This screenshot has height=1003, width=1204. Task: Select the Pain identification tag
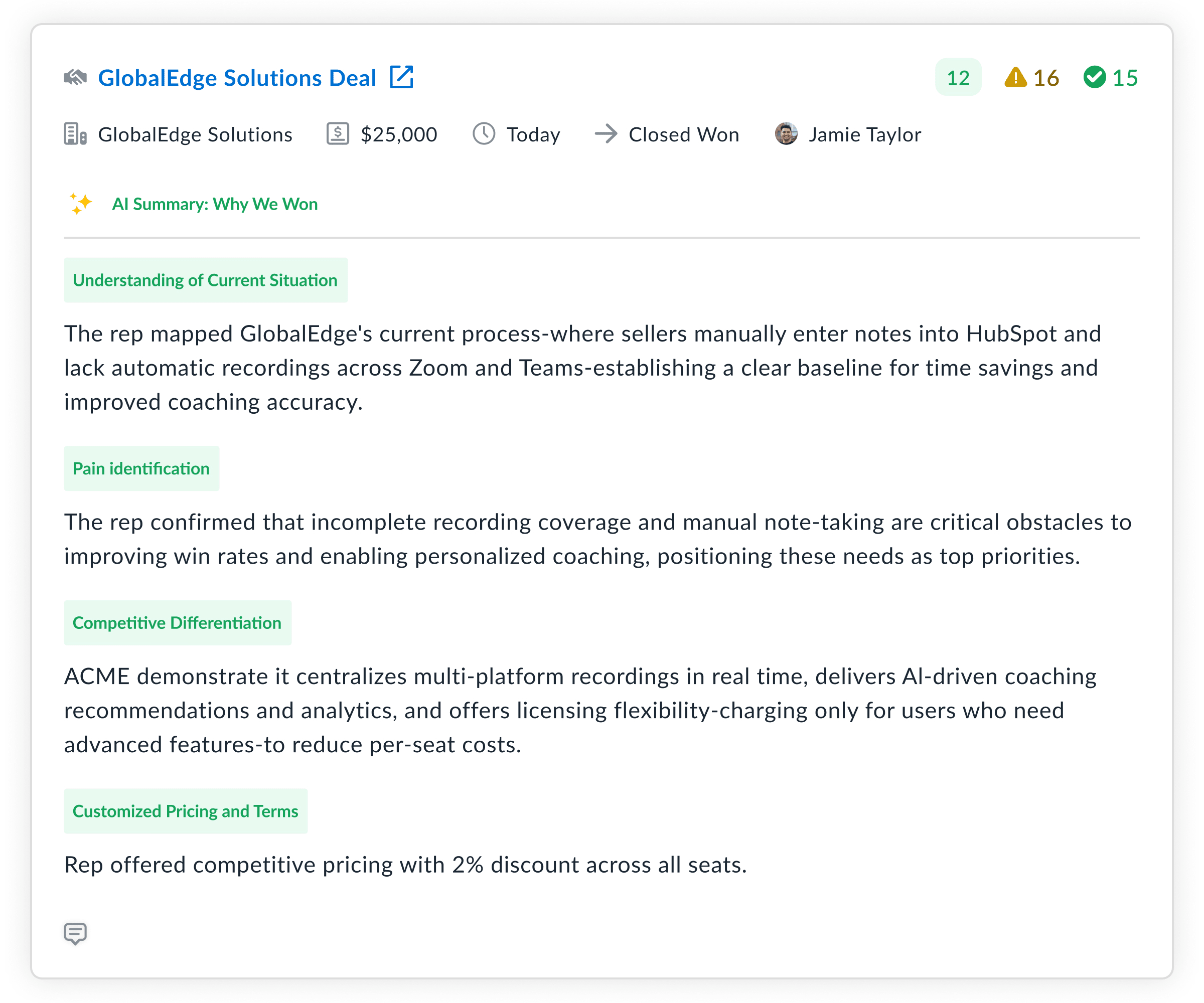pyautogui.click(x=141, y=469)
